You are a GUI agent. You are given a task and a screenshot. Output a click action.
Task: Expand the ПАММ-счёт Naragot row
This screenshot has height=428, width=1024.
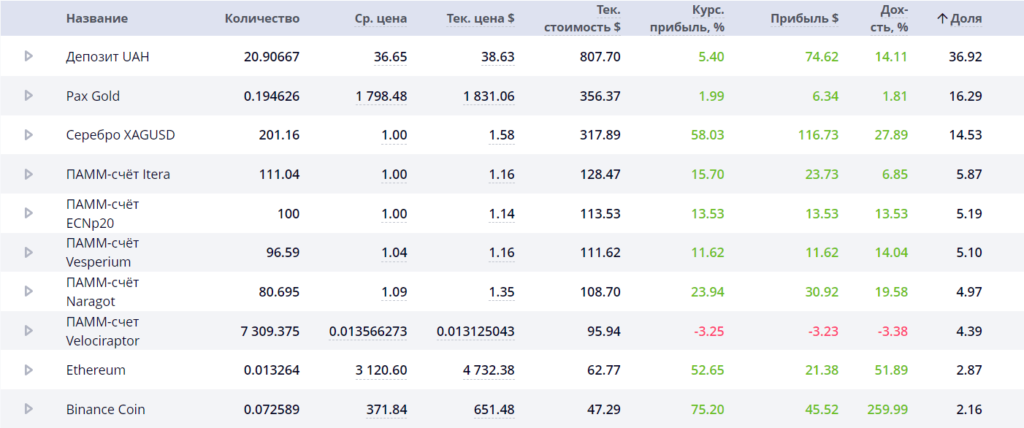[x=29, y=291]
